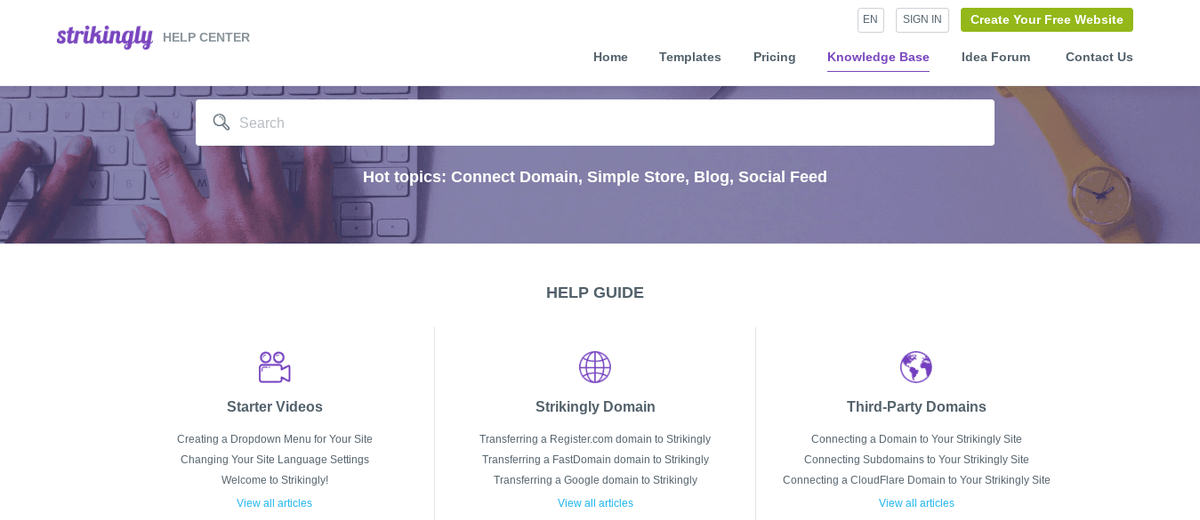The width and height of the screenshot is (1200, 520).
Task: Open Connecting Subdomains to Strikingly article
Action: pyautogui.click(x=916, y=460)
